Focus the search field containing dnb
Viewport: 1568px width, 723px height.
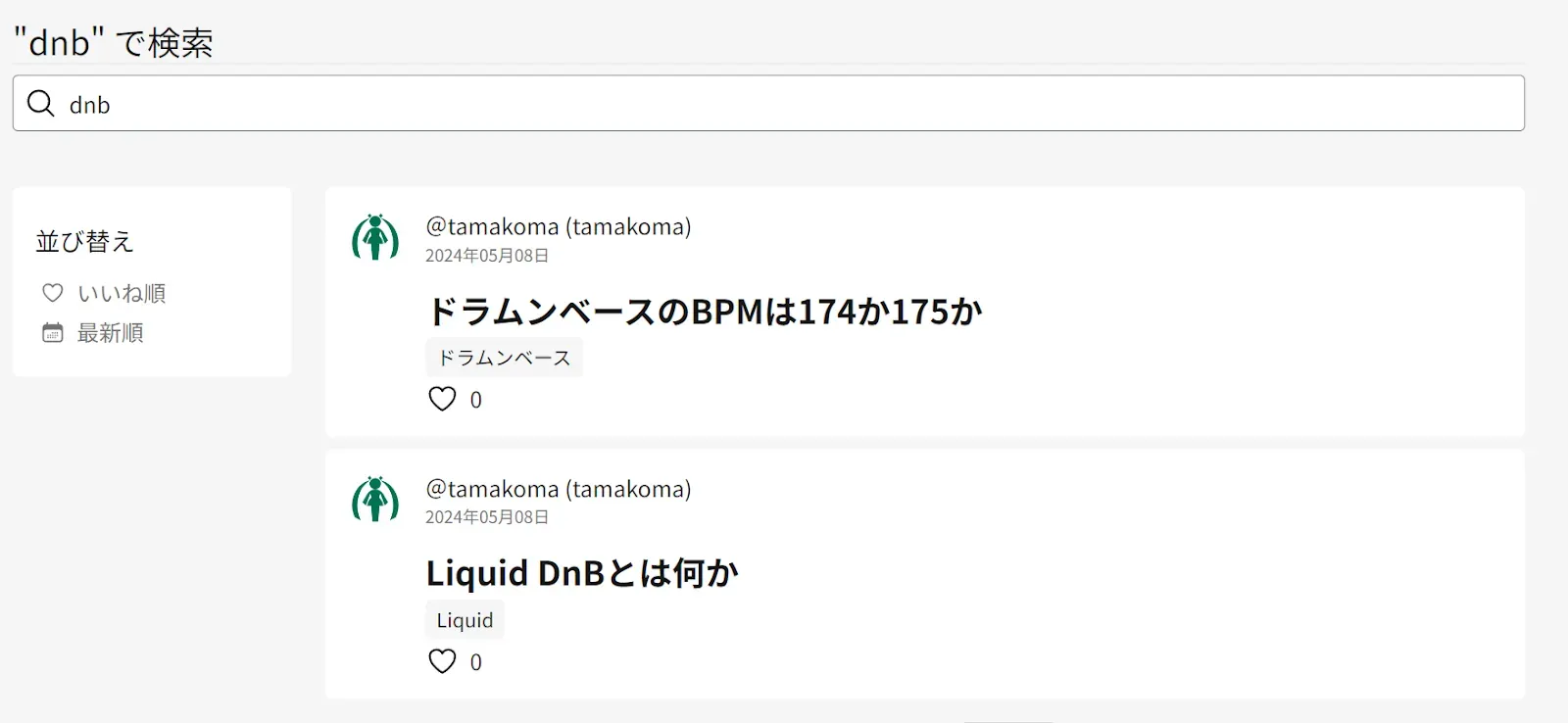[x=784, y=104]
